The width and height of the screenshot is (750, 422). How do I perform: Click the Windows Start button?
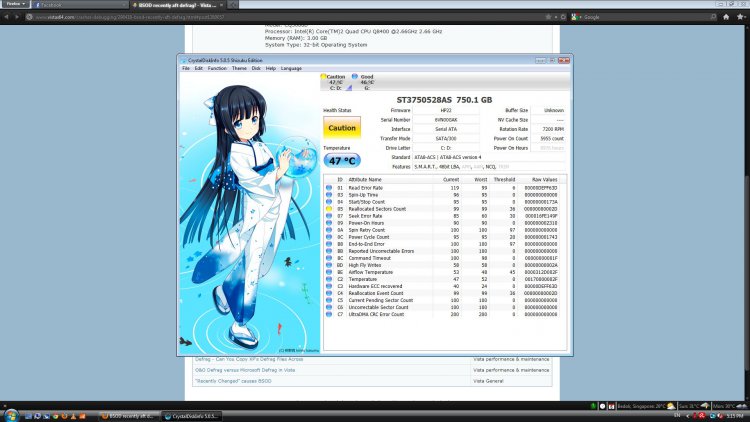click(11, 415)
